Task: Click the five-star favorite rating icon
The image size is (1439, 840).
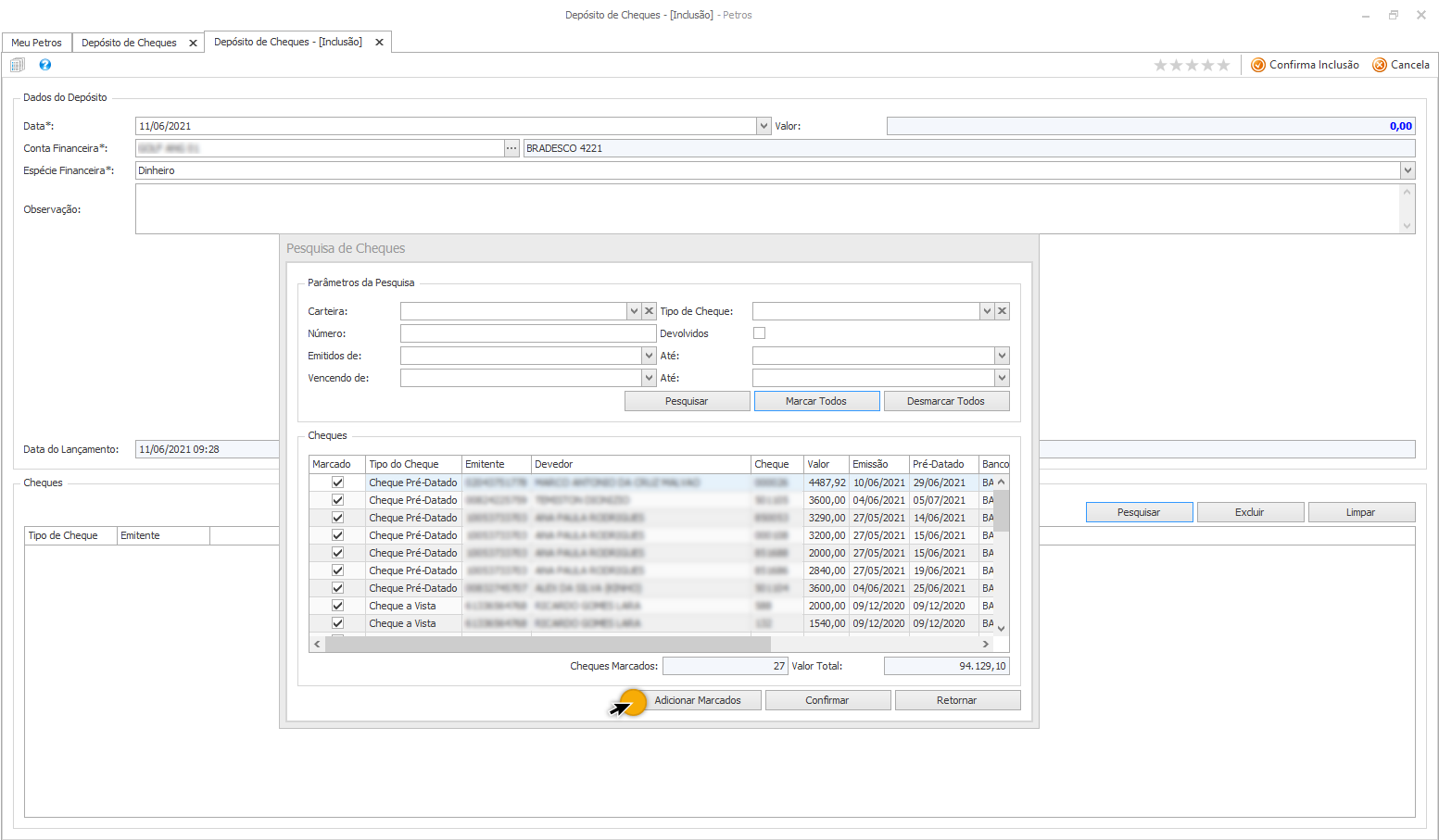Action: coord(1192,65)
